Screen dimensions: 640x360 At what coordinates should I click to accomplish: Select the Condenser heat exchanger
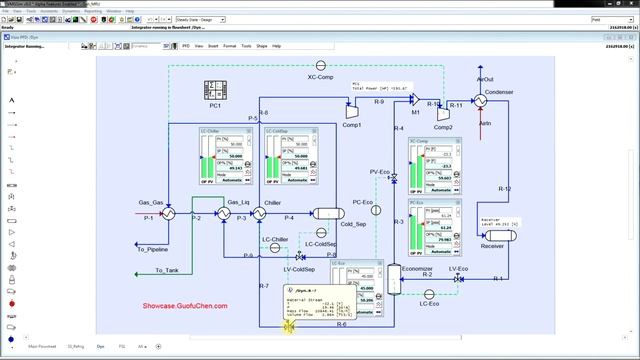pyautogui.click(x=480, y=100)
